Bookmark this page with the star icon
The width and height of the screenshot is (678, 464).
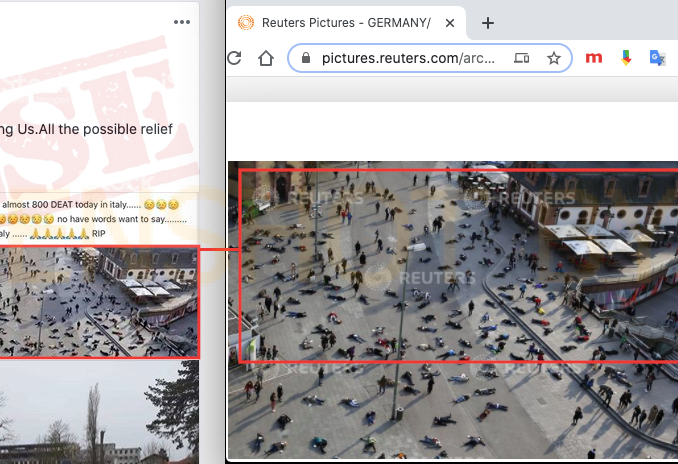click(x=554, y=58)
